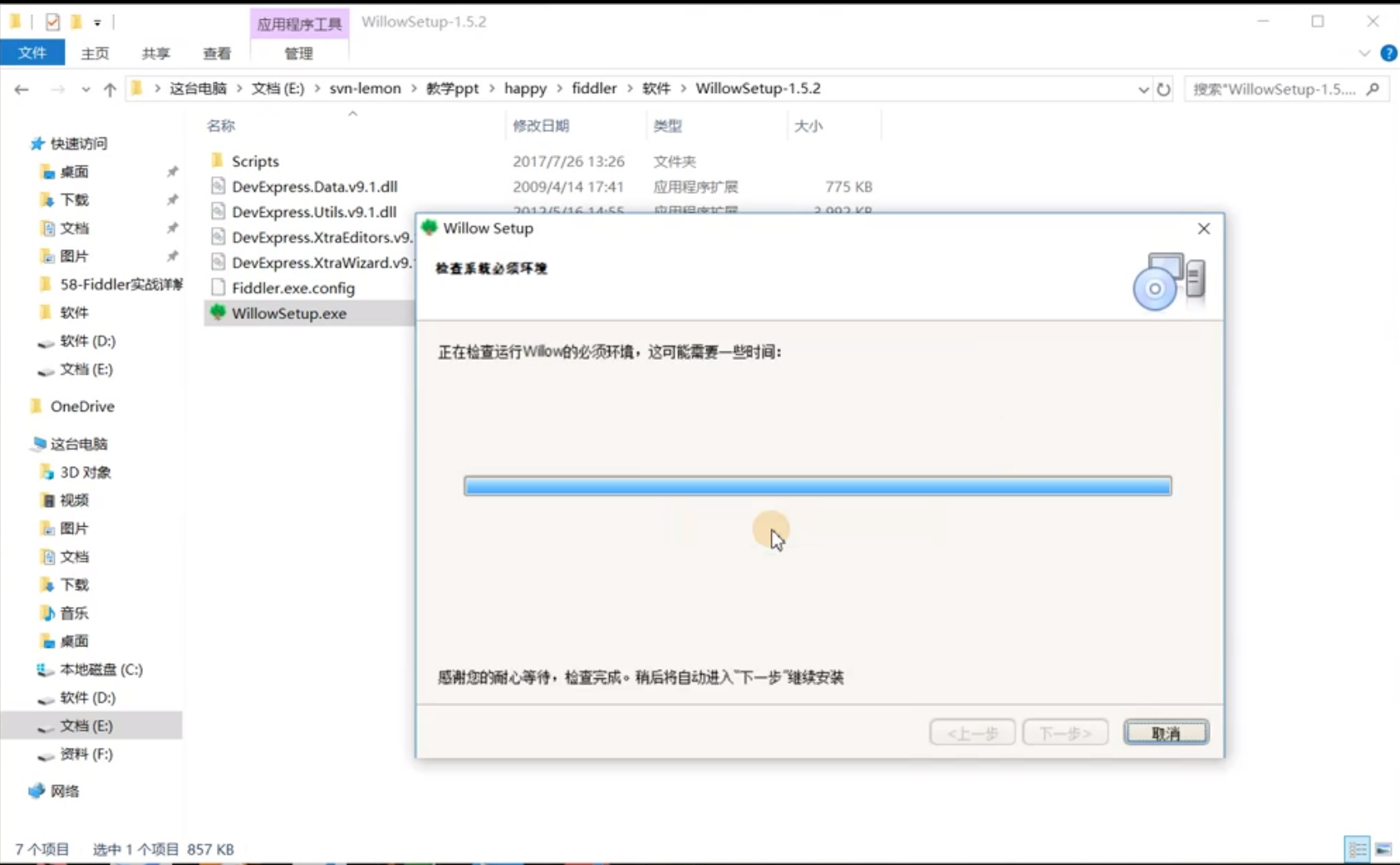Screen dimensions: 1400x865
Task: Open 网络 in navigation pane
Action: 64,791
